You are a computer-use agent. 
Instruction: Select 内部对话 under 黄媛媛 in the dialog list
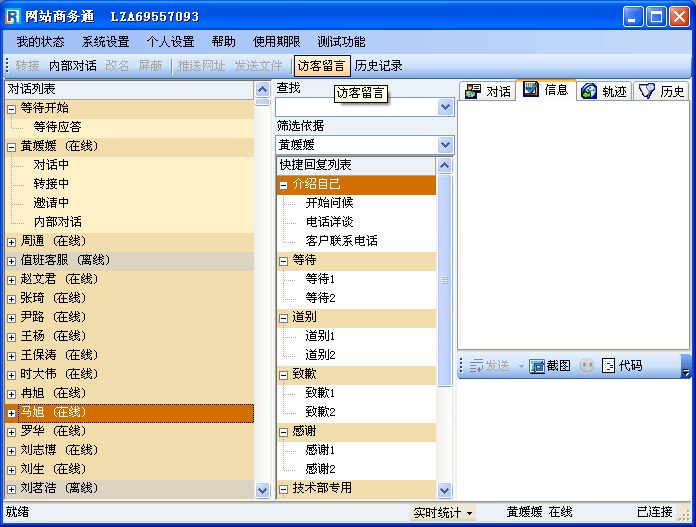coord(58,222)
